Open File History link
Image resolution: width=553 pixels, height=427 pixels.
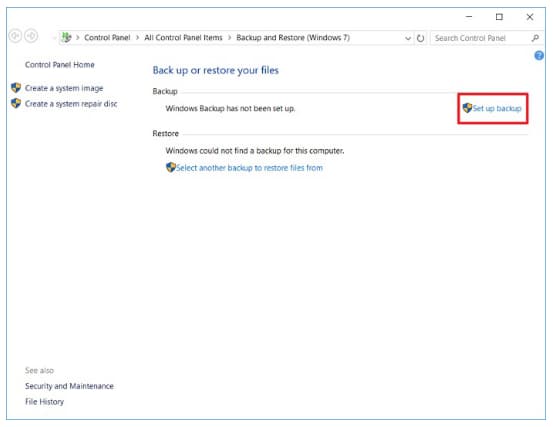click(x=44, y=402)
